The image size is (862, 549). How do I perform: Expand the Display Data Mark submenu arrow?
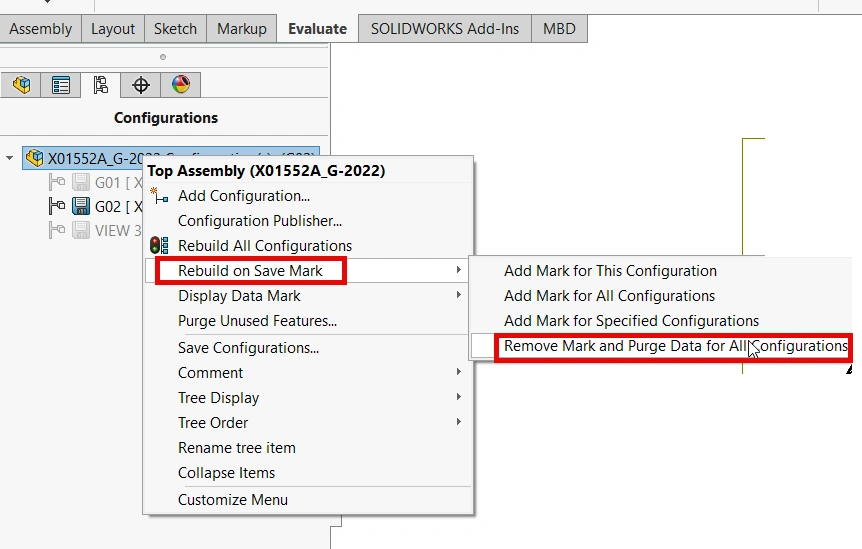click(x=458, y=295)
